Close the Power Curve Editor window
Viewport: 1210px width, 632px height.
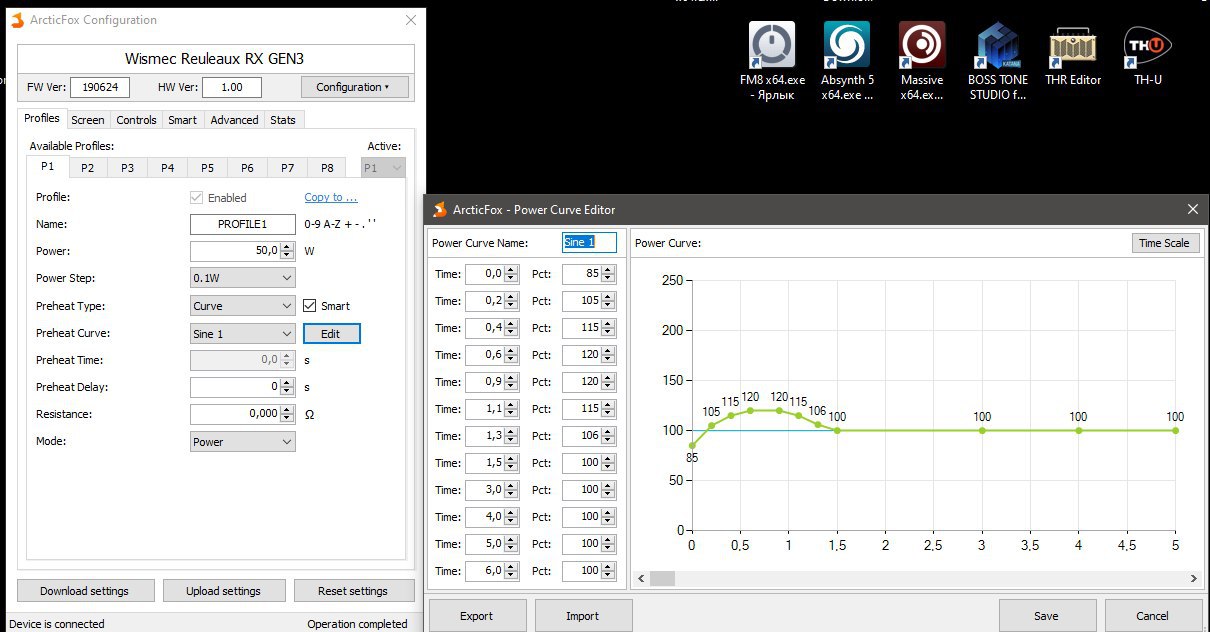pos(1192,209)
